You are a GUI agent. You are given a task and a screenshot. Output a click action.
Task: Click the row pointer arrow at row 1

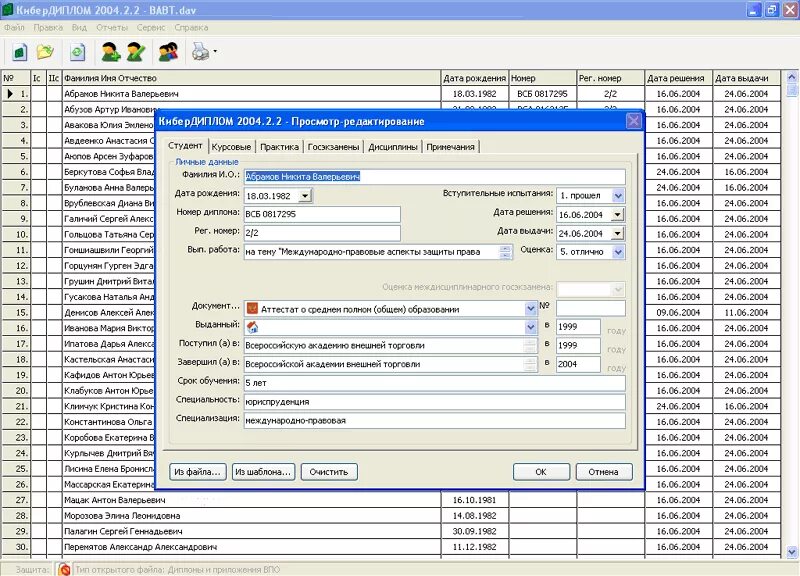point(10,94)
